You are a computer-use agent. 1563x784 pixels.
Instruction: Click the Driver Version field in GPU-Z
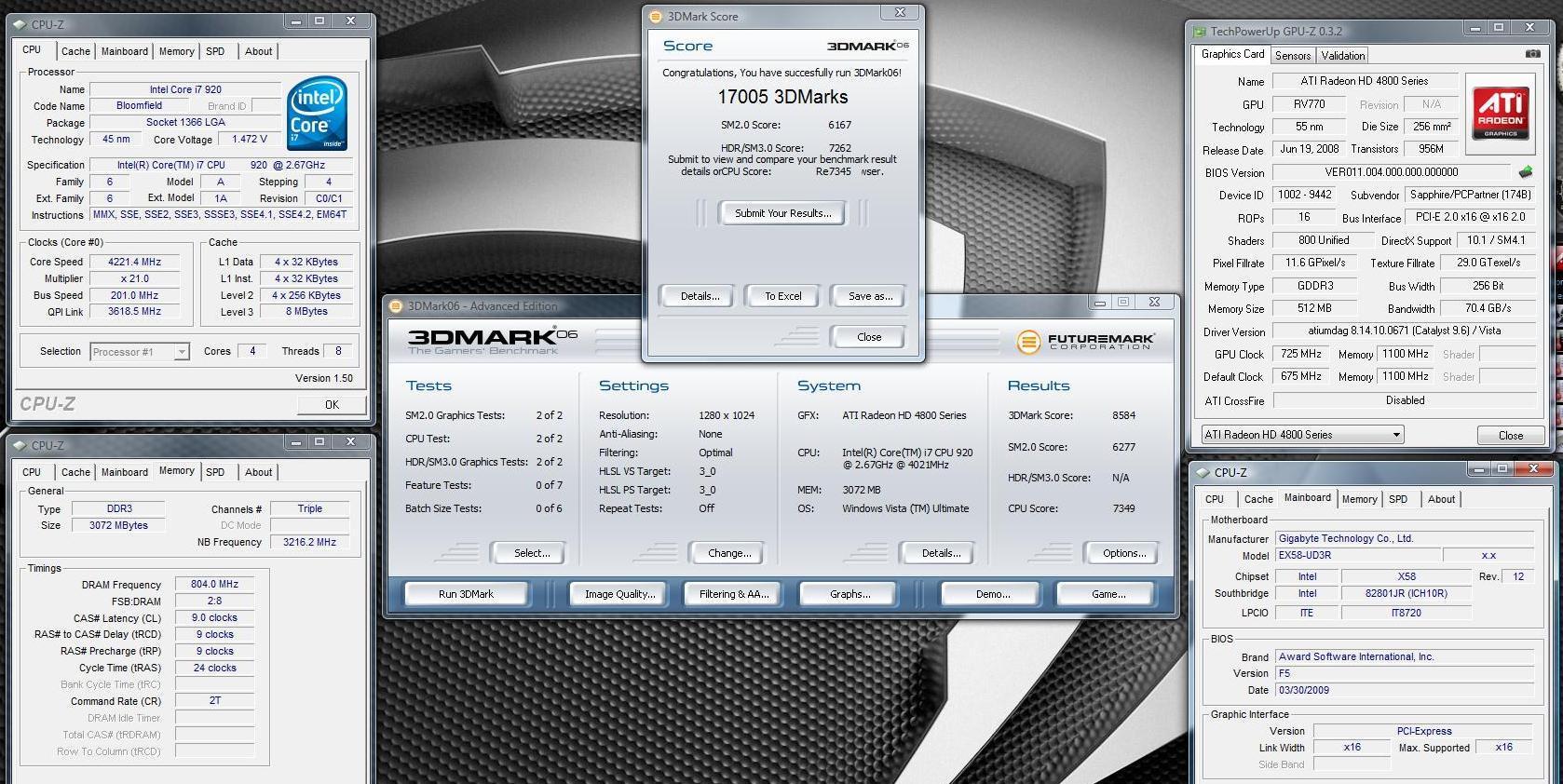[x=1405, y=331]
